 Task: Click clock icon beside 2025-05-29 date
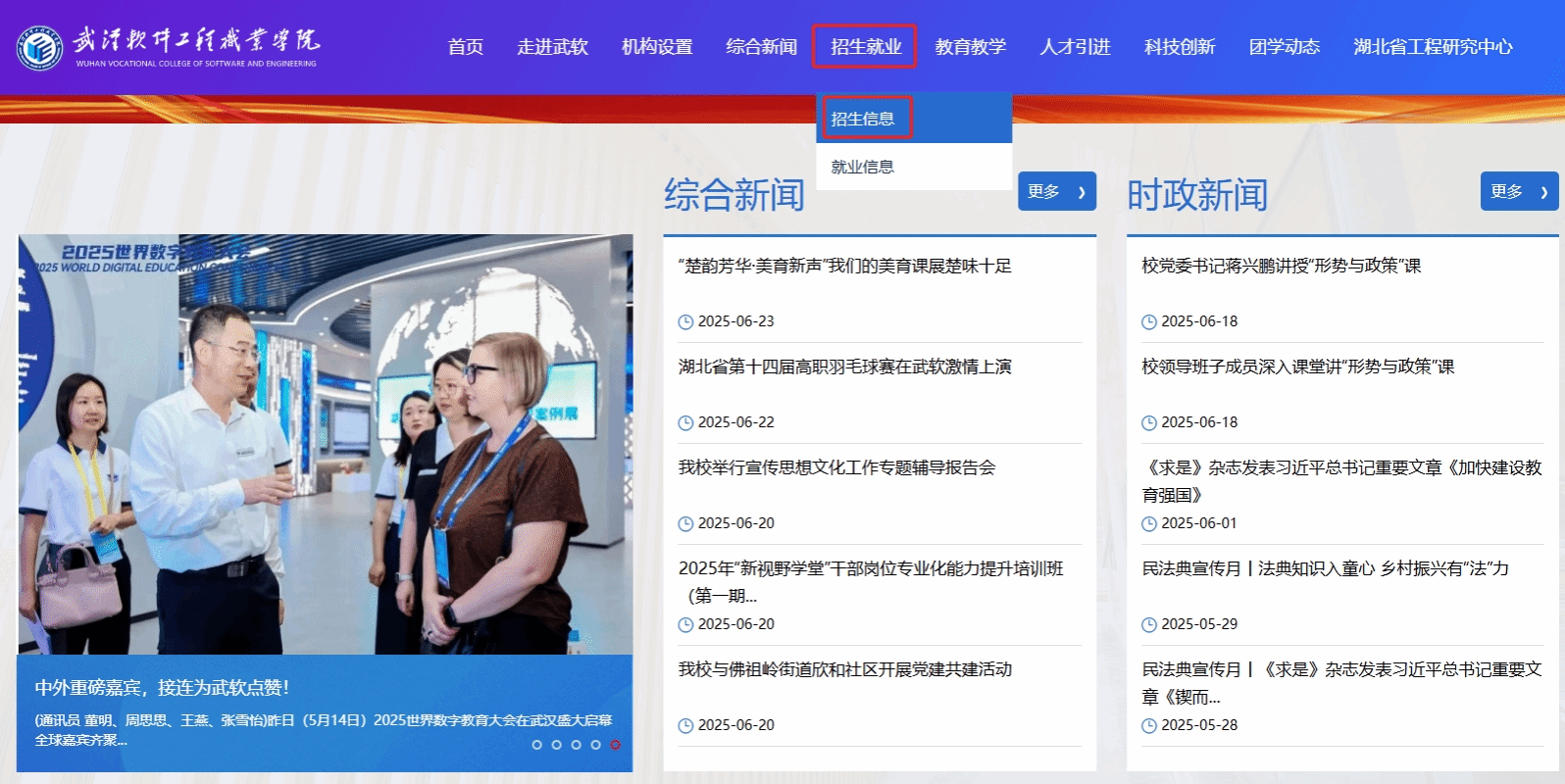[x=1149, y=625]
